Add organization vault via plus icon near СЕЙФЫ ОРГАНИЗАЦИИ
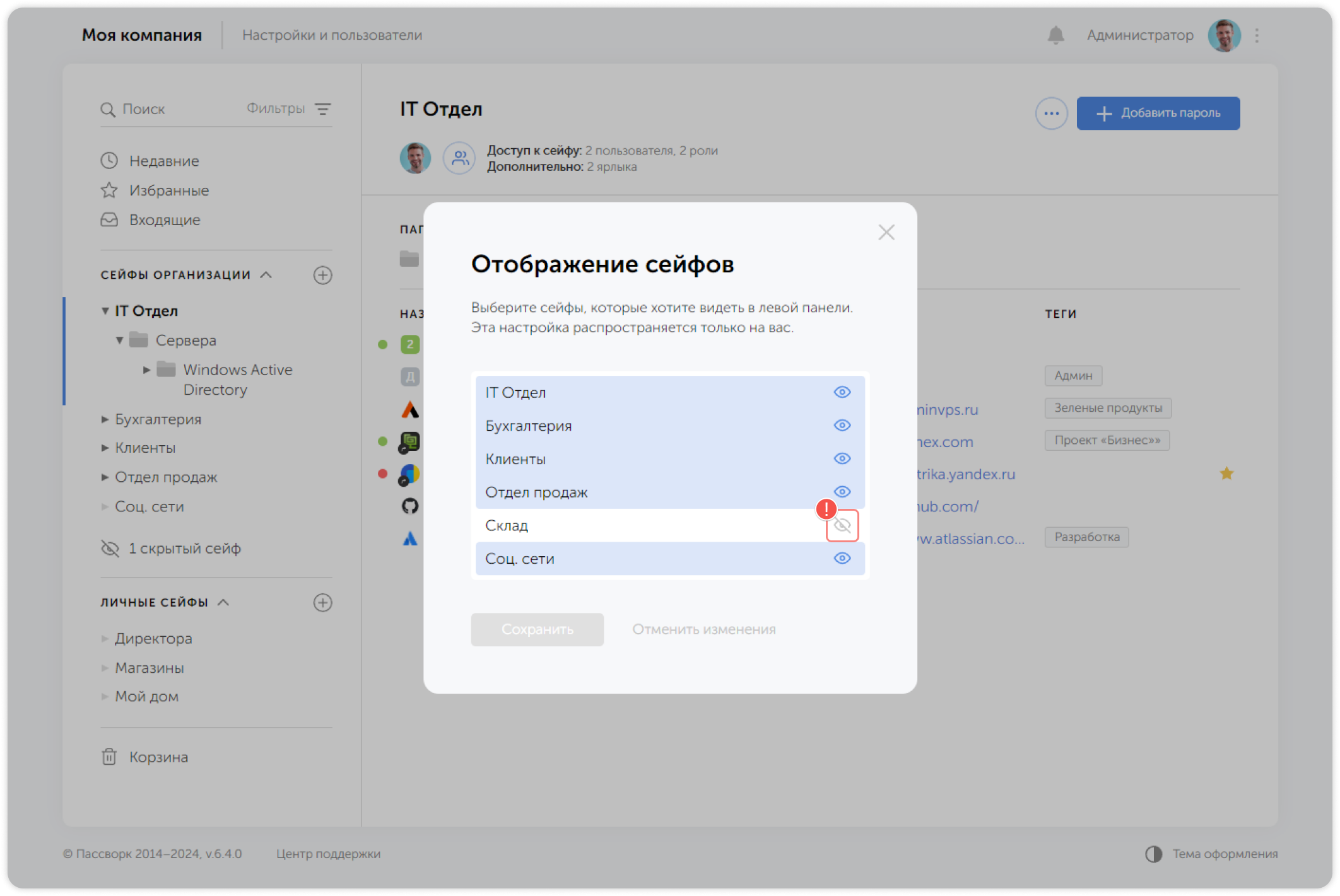Viewport: 1340px width, 896px height. 323,275
